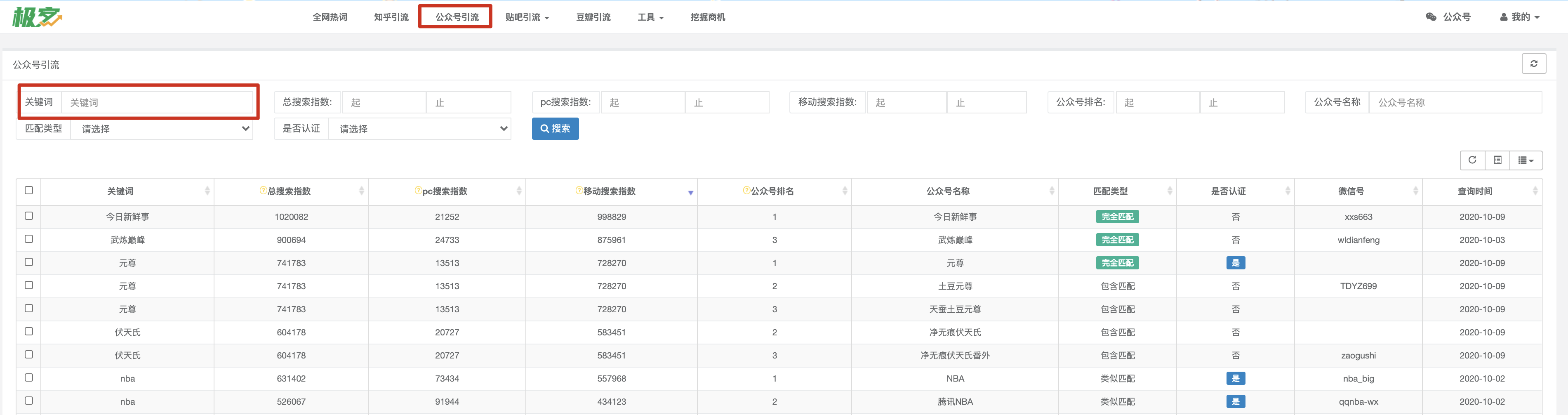The height and width of the screenshot is (415, 1568).
Task: Open the 挖掘商机 menu item
Action: click(707, 17)
